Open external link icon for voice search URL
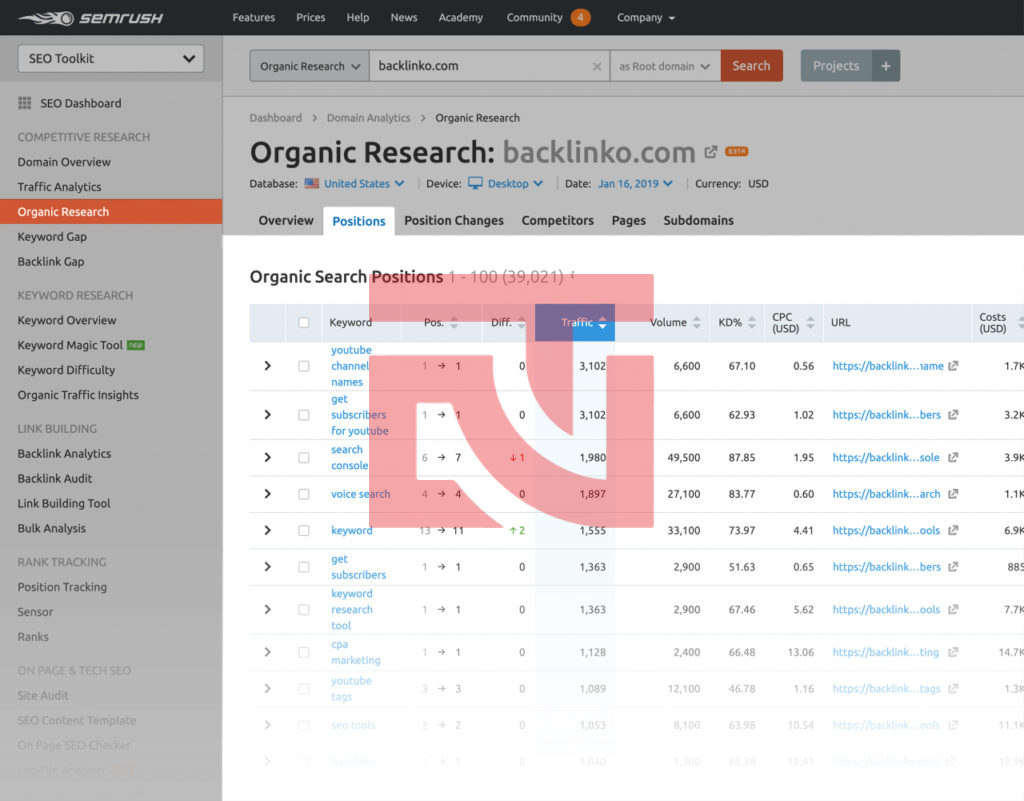This screenshot has height=801, width=1024. (x=953, y=494)
